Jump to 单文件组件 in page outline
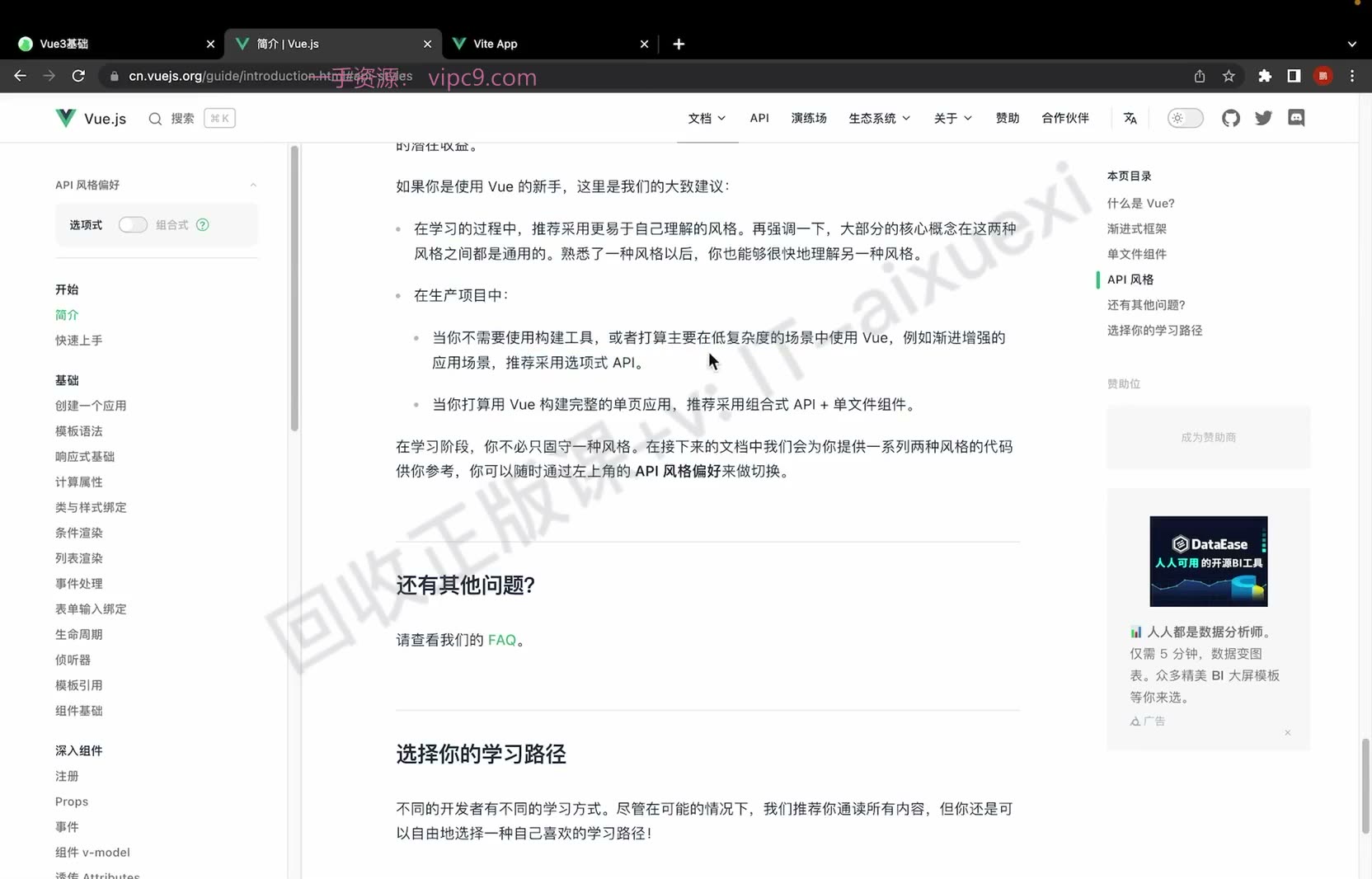The width and height of the screenshot is (1372, 879). pos(1136,254)
